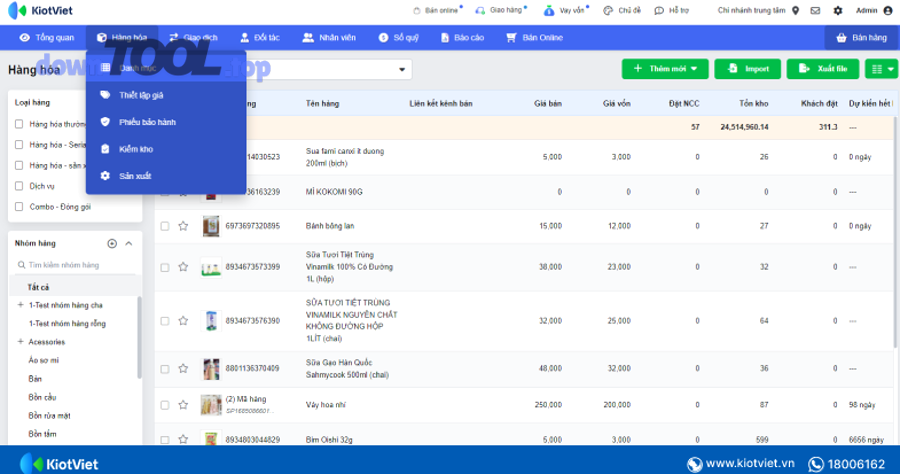900x474 pixels.
Task: Open the mail envelope icon
Action: coord(815,11)
